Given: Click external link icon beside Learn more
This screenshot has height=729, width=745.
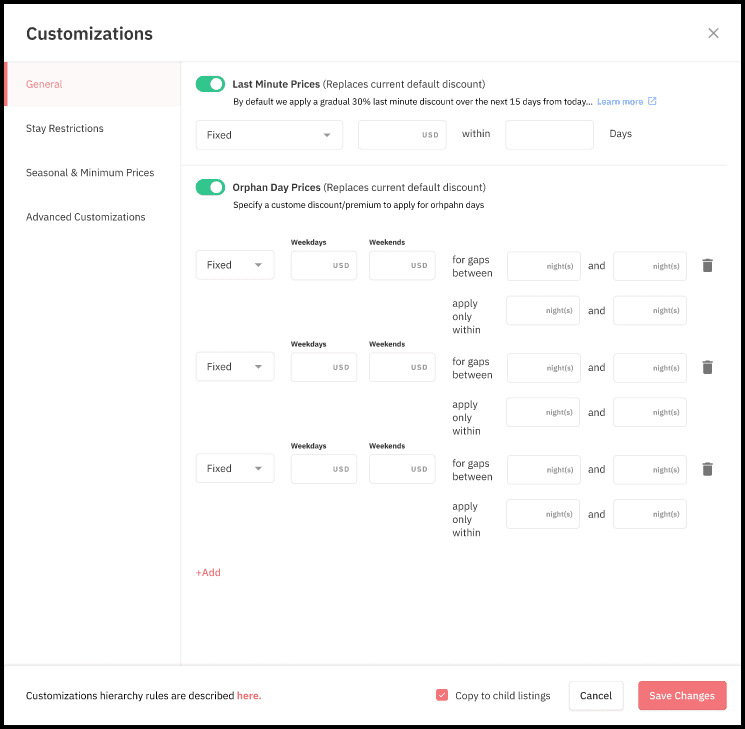Looking at the screenshot, I should [652, 101].
